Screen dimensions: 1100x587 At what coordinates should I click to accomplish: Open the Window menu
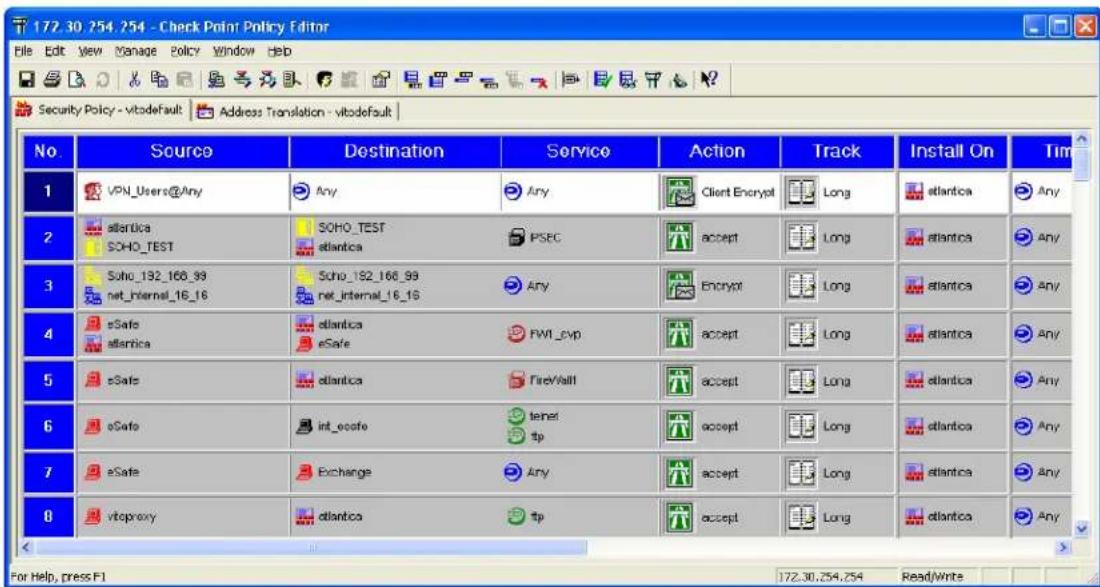(234, 51)
